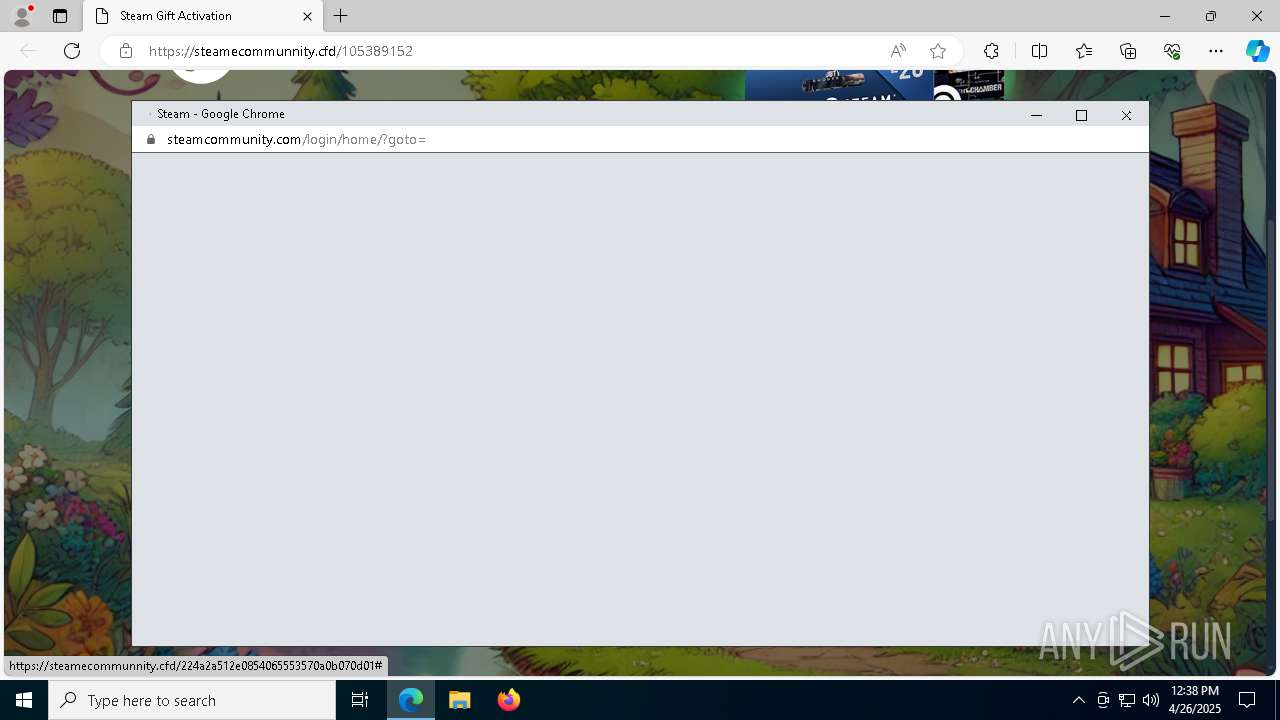Click the Edge page vertical scrollbar
1280x720 pixels.
coord(1273,372)
